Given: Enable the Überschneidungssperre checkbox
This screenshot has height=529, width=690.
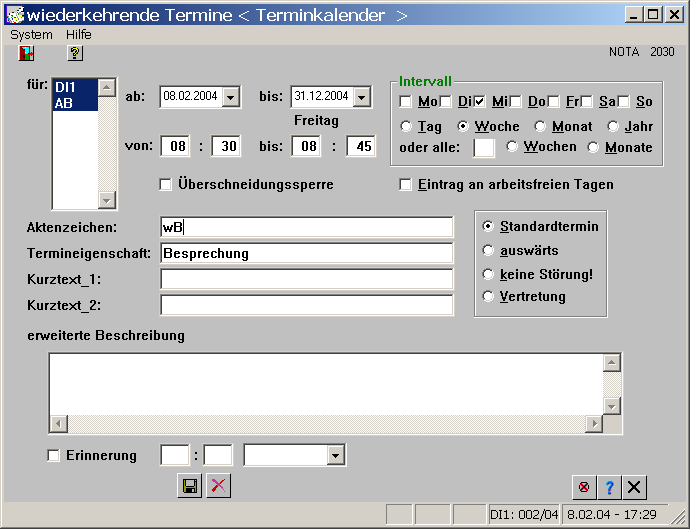Looking at the screenshot, I should pyautogui.click(x=166, y=184).
